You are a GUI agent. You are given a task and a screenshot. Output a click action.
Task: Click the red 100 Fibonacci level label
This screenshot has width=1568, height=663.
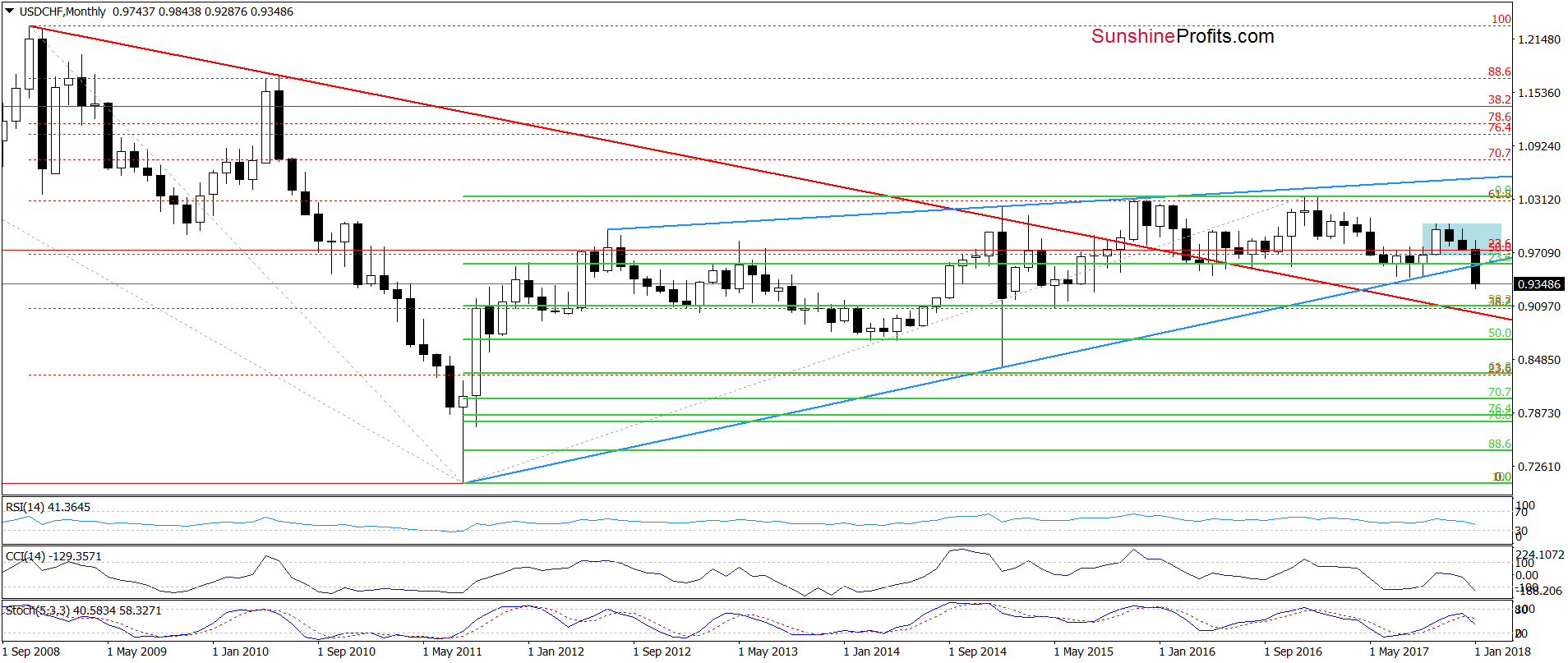tap(1501, 19)
